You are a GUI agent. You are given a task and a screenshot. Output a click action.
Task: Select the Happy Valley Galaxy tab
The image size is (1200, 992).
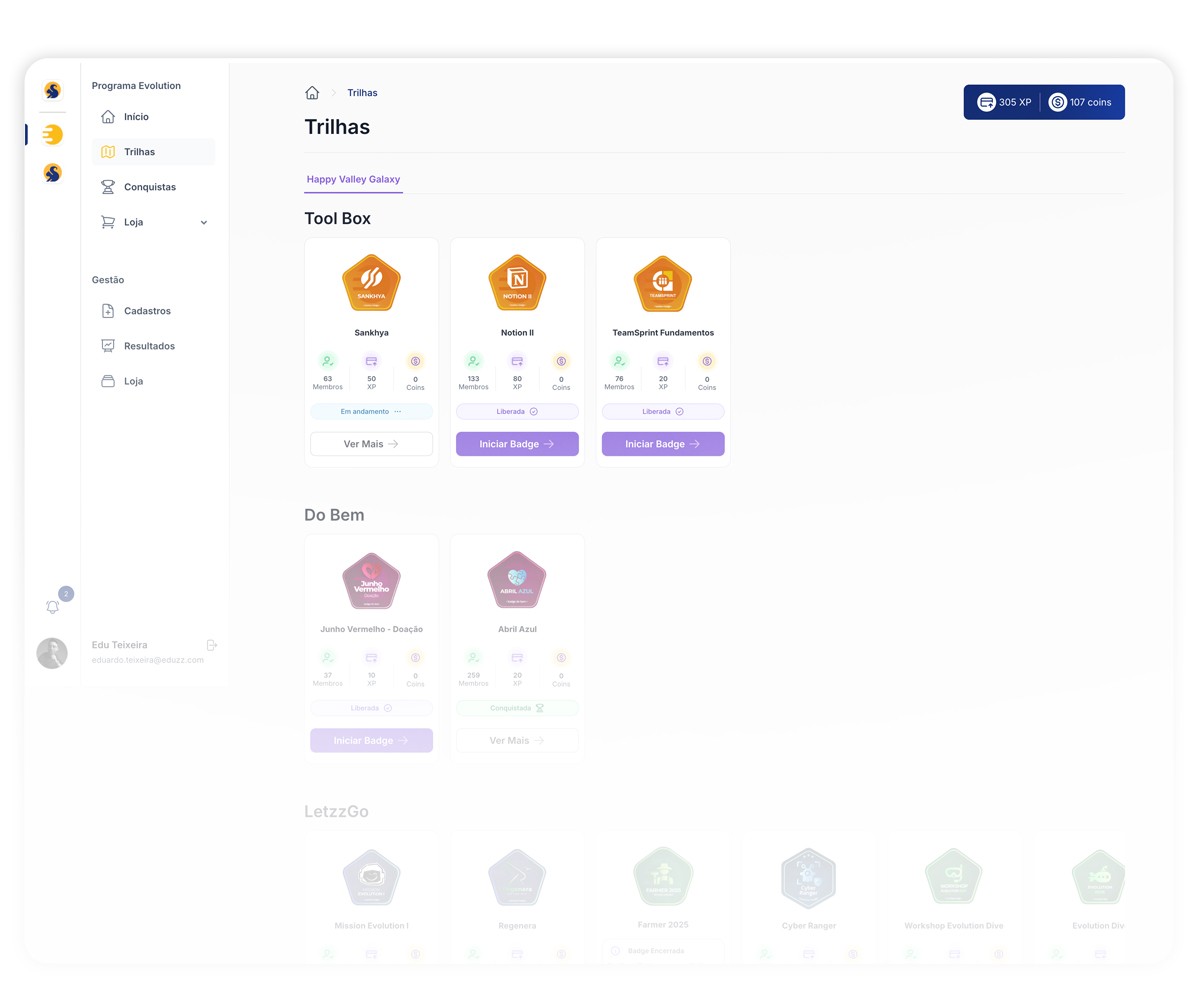[353, 179]
